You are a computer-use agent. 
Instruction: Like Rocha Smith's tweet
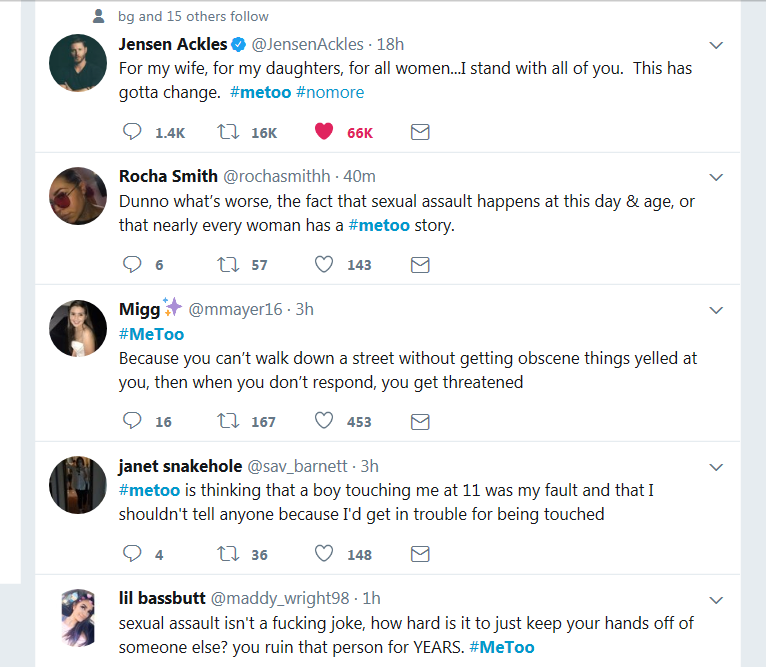pyautogui.click(x=324, y=264)
